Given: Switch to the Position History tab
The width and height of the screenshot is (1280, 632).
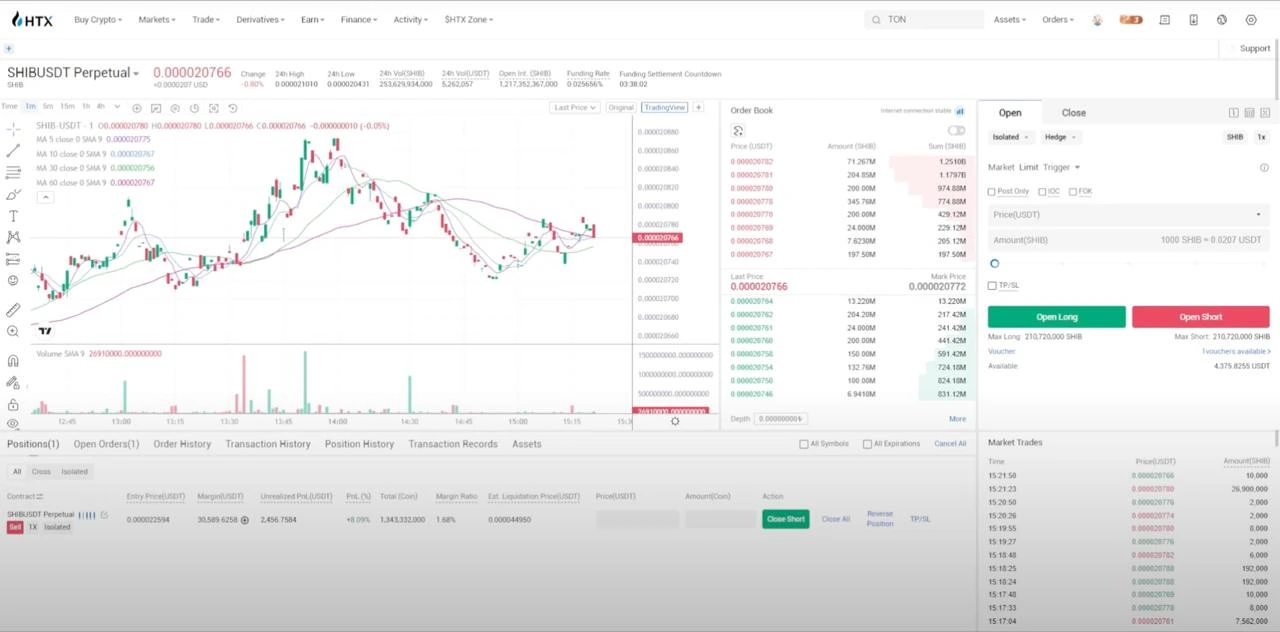Looking at the screenshot, I should tap(359, 444).
